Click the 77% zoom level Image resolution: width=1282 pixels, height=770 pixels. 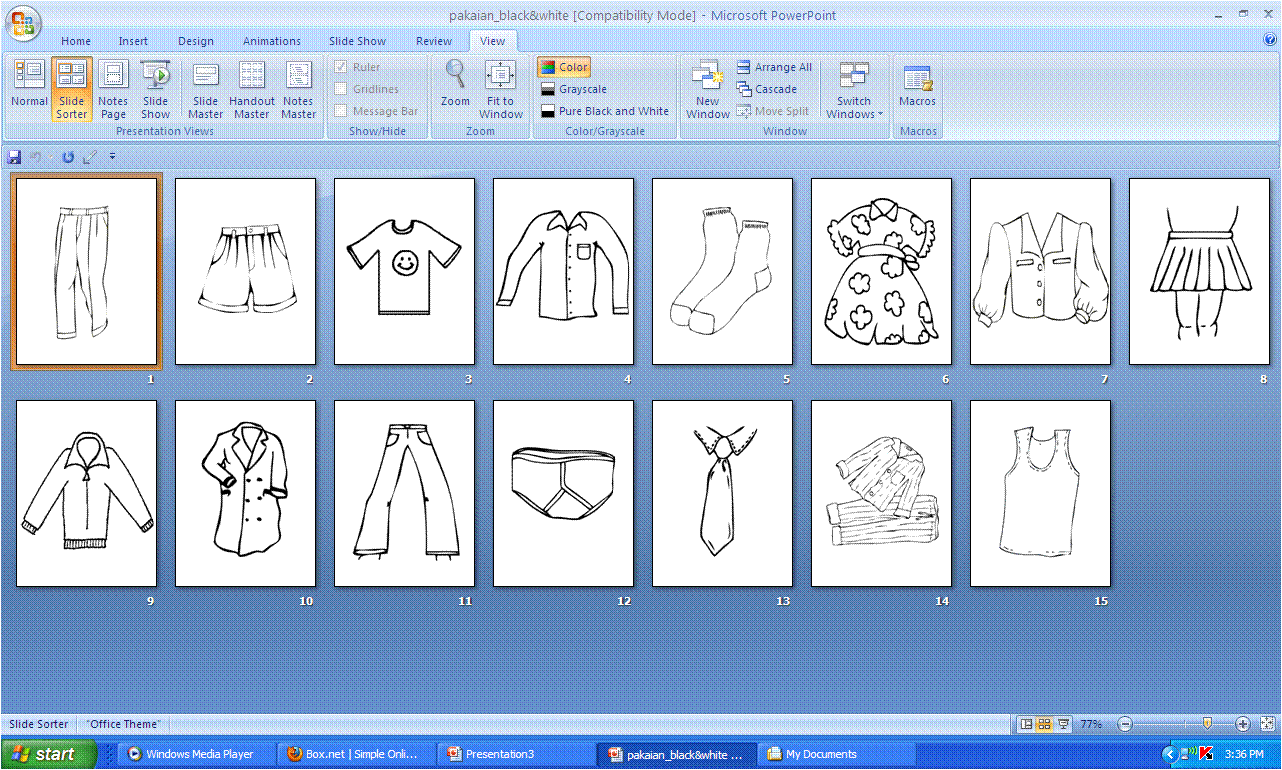pos(1091,724)
